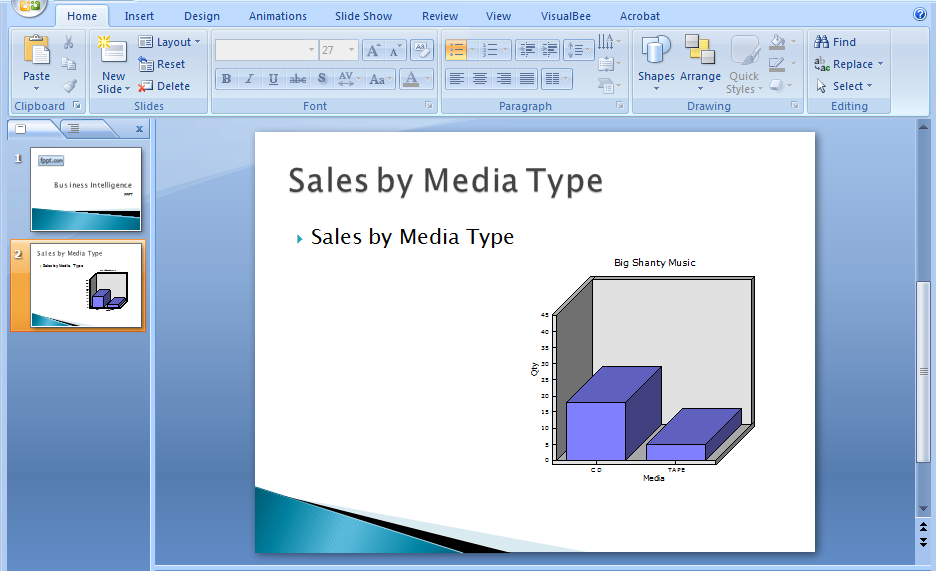936x571 pixels.
Task: Open Microsoft Office Help
Action: (919, 15)
